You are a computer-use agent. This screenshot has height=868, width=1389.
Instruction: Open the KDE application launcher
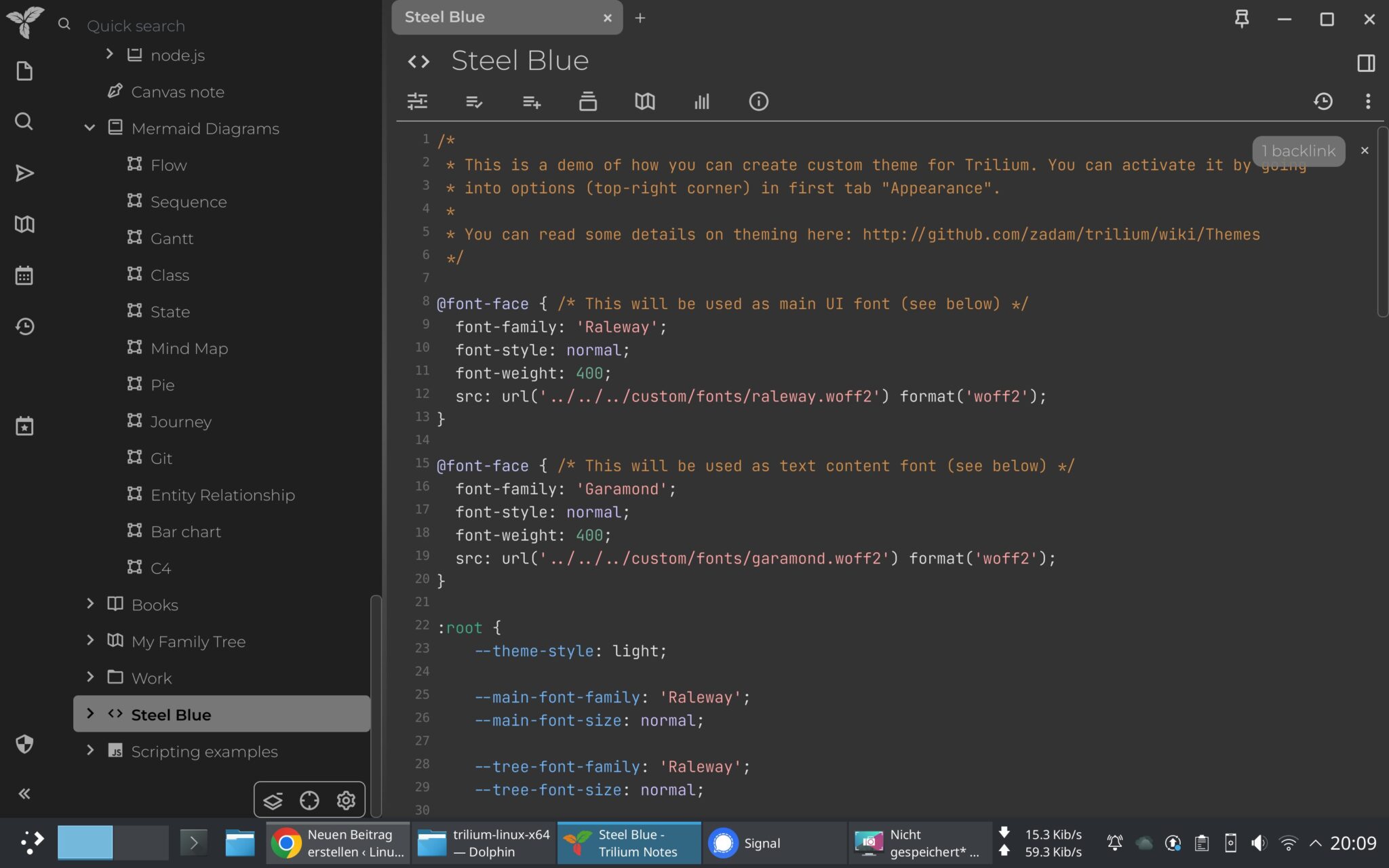tap(31, 842)
